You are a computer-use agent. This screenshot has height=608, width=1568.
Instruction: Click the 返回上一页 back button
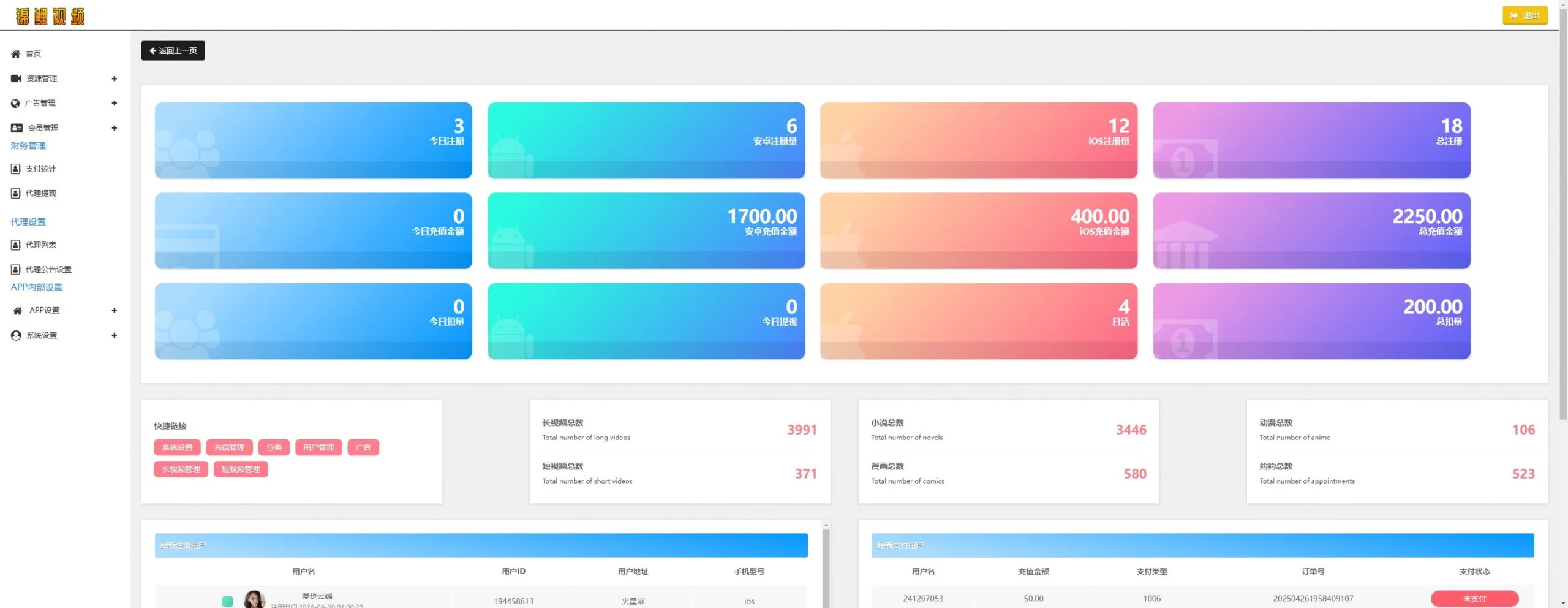click(173, 51)
